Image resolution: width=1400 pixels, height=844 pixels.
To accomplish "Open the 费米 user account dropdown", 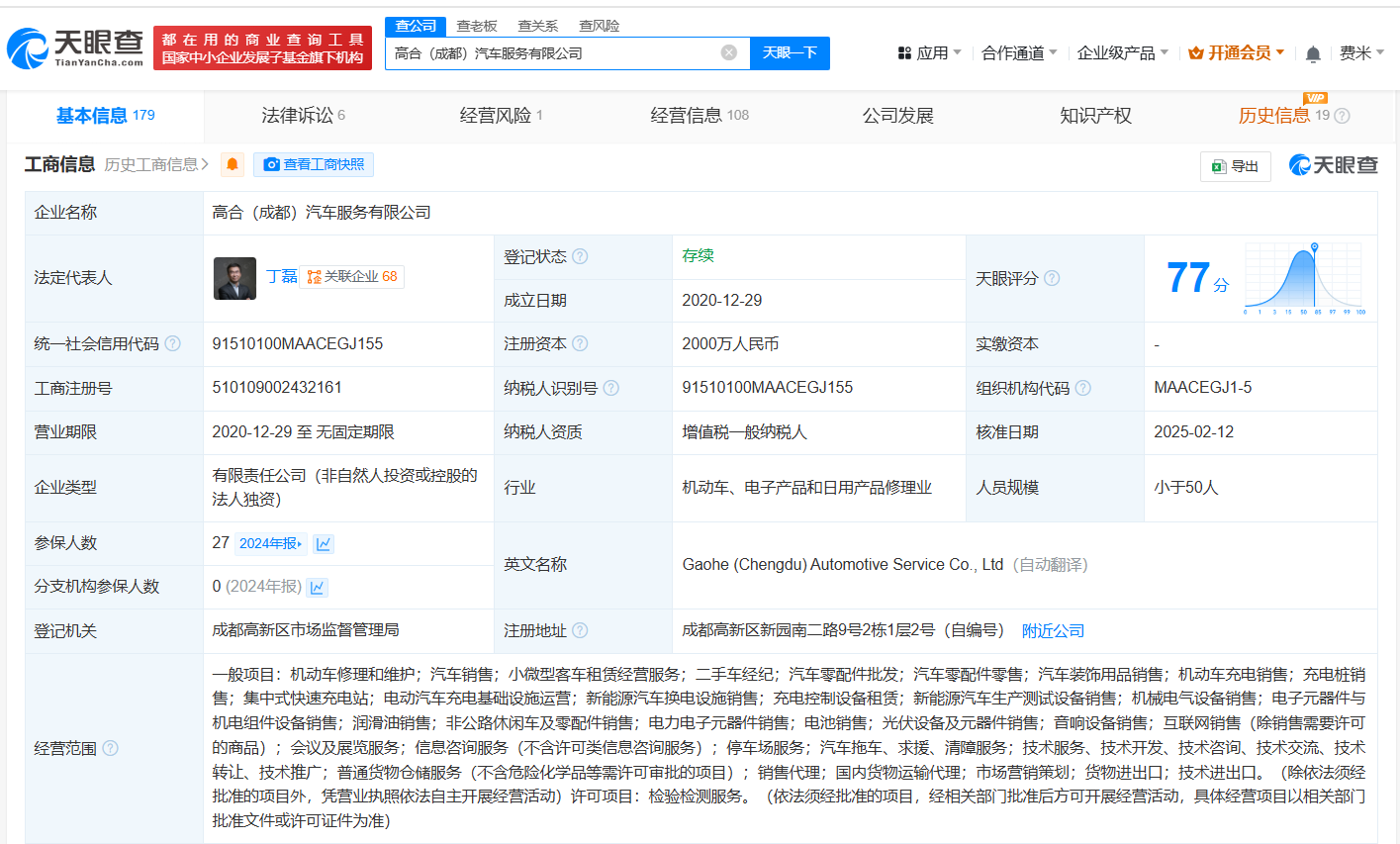I will tap(1361, 53).
